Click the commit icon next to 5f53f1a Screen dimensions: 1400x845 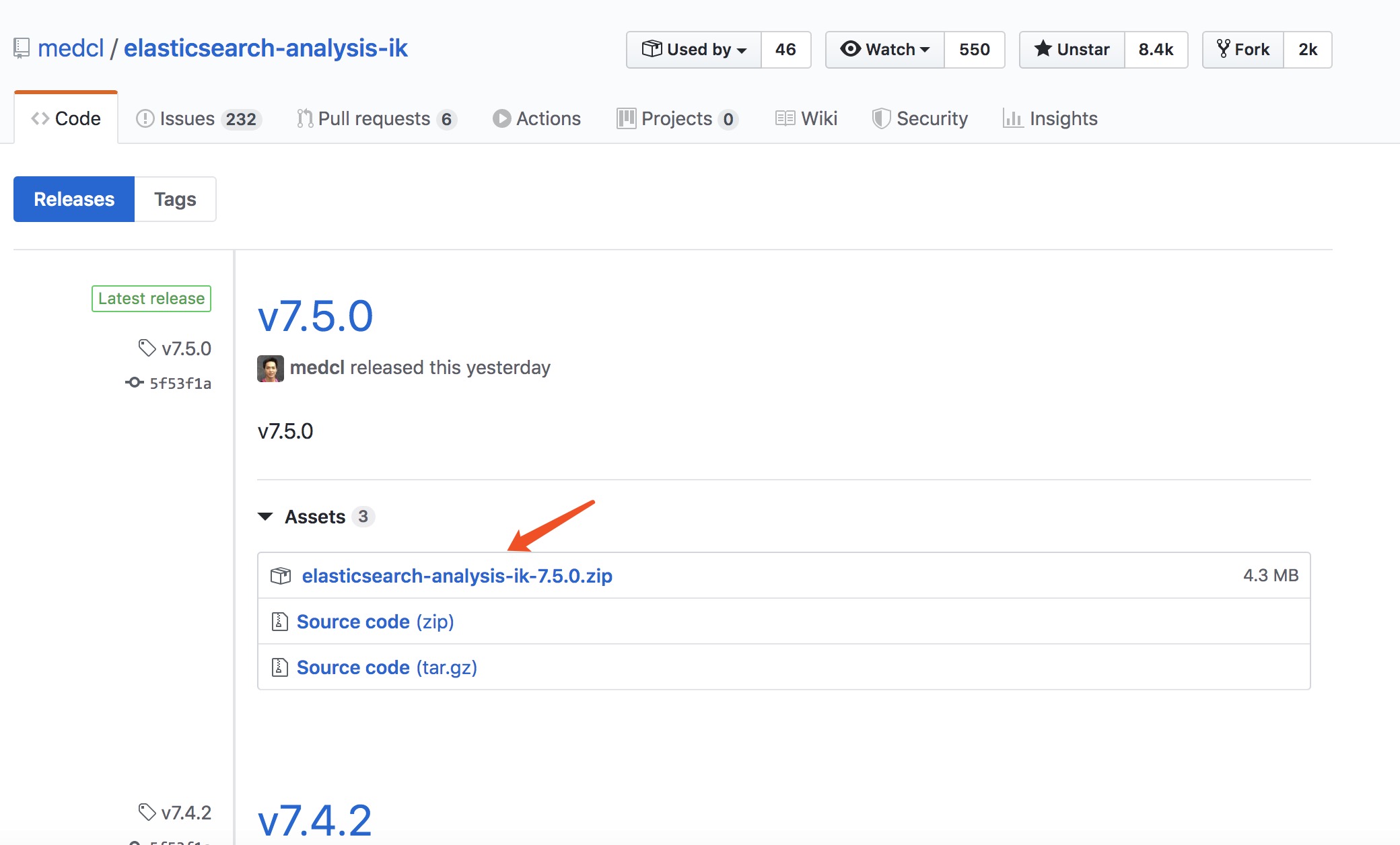tap(135, 383)
